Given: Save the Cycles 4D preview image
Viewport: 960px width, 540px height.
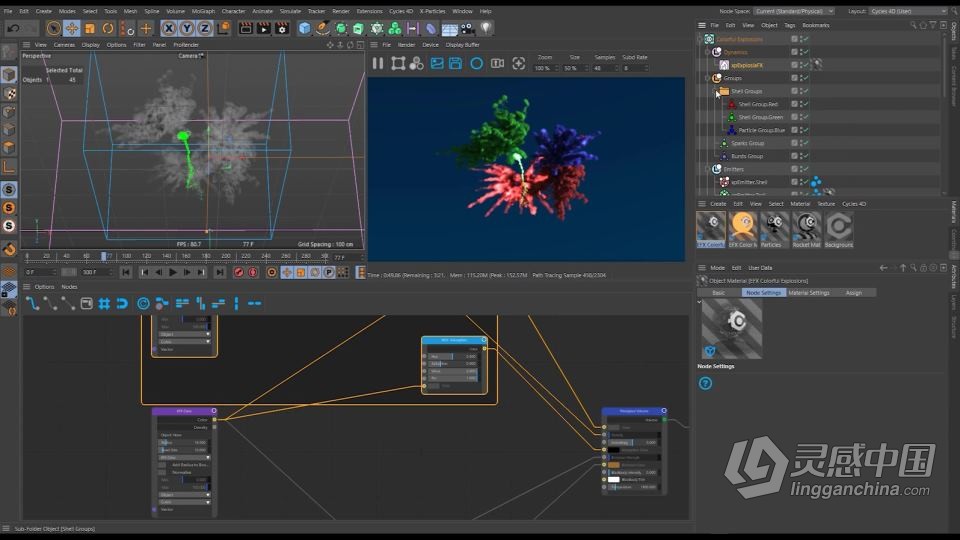Looking at the screenshot, I should (x=456, y=64).
